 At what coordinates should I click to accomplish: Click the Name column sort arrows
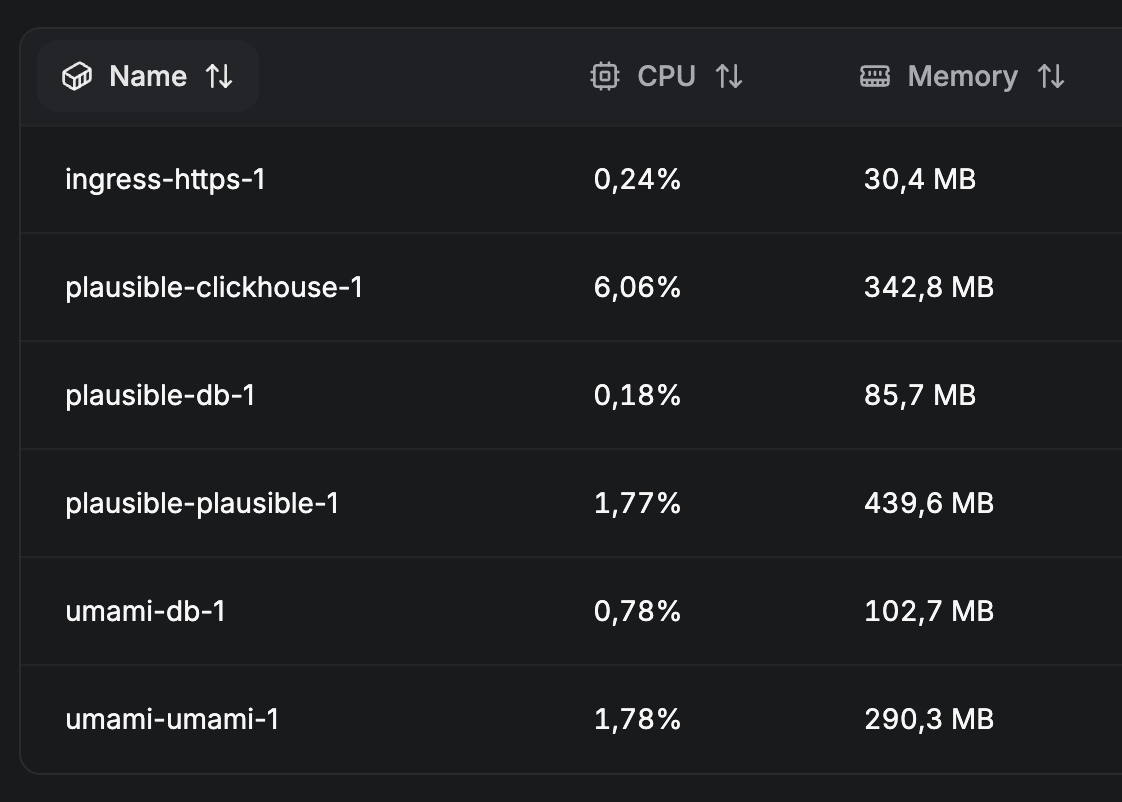(x=219, y=77)
